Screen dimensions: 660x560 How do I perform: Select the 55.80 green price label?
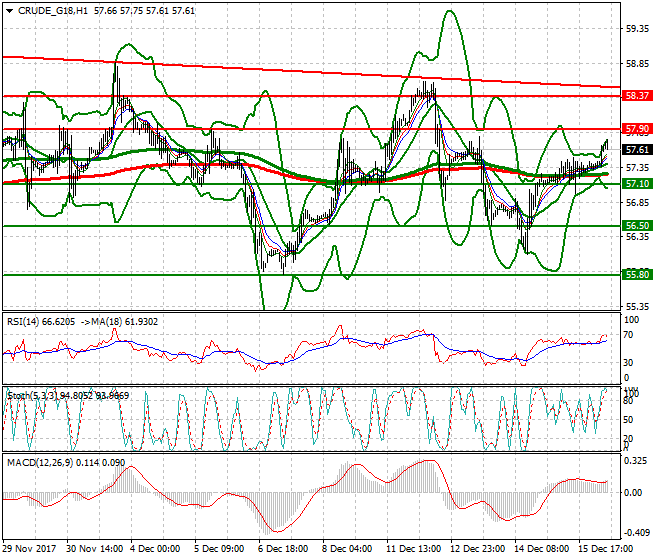click(x=637, y=274)
